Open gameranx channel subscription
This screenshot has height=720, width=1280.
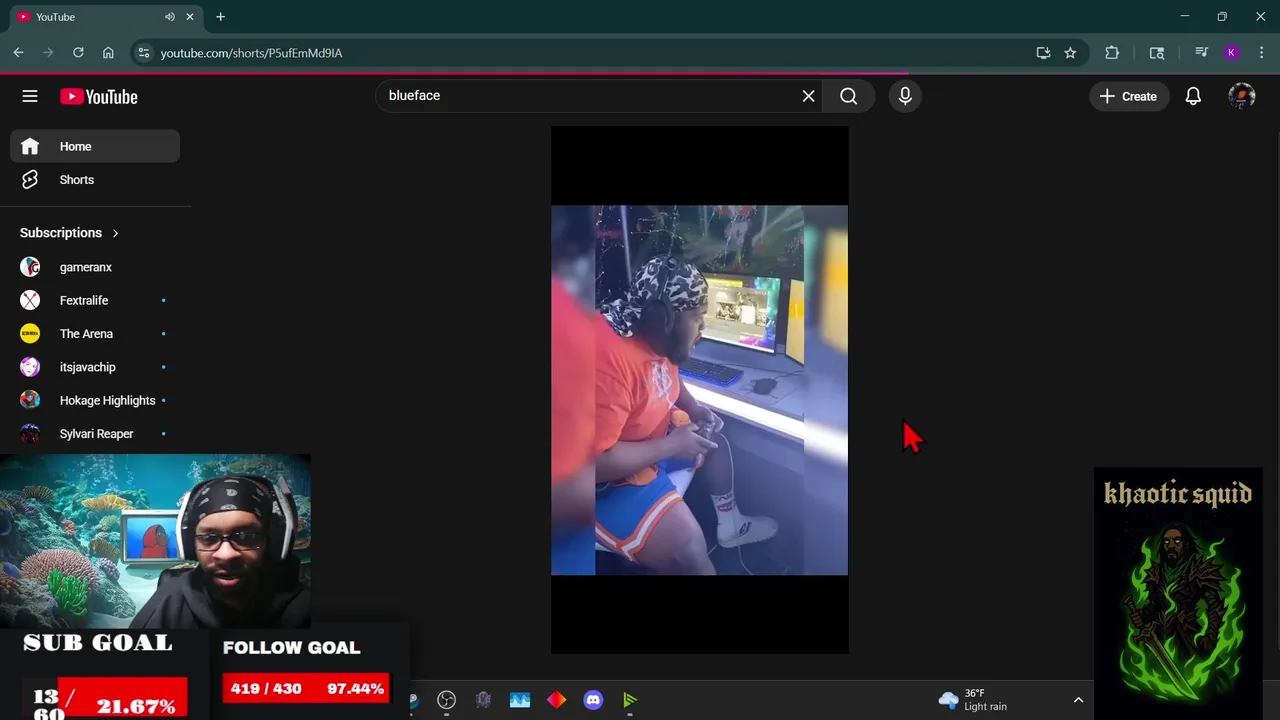tap(95, 267)
